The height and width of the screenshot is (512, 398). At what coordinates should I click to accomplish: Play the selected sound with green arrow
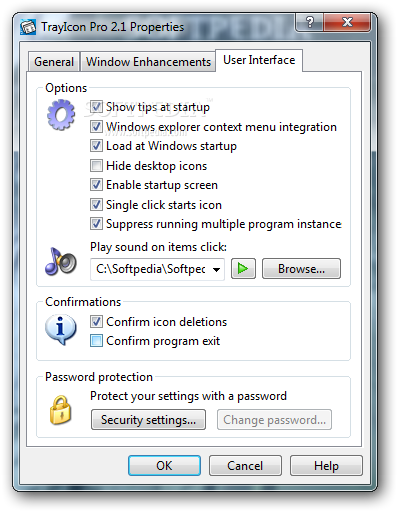[243, 268]
